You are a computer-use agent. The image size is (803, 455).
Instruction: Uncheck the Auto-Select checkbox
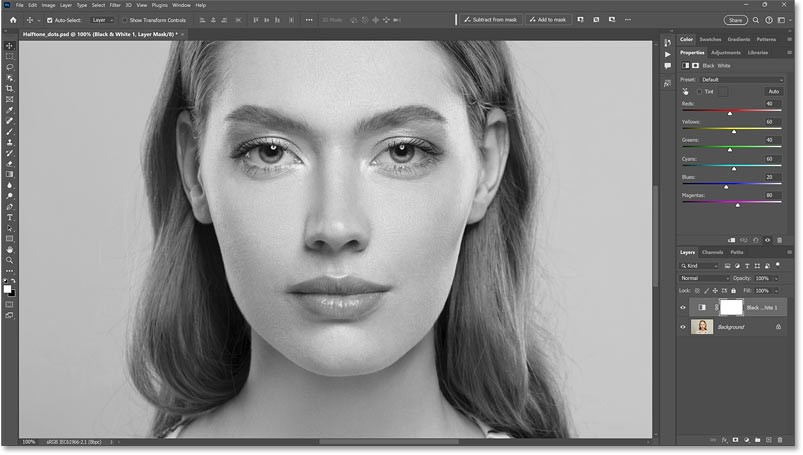[49, 19]
